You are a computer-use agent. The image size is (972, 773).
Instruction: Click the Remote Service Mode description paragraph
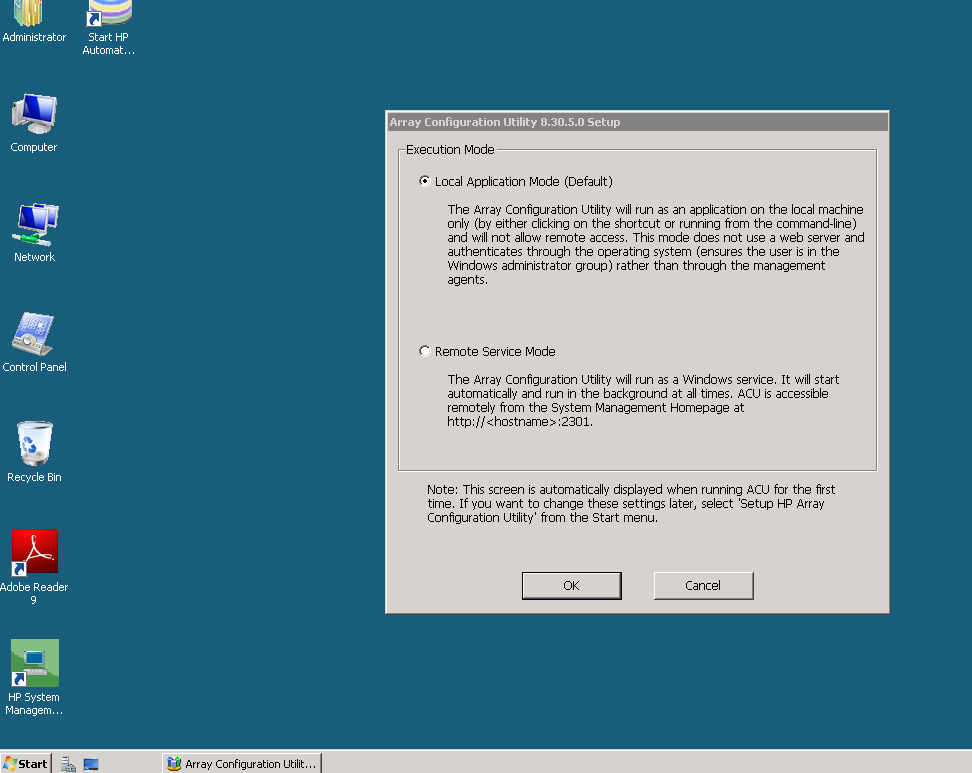(x=643, y=400)
